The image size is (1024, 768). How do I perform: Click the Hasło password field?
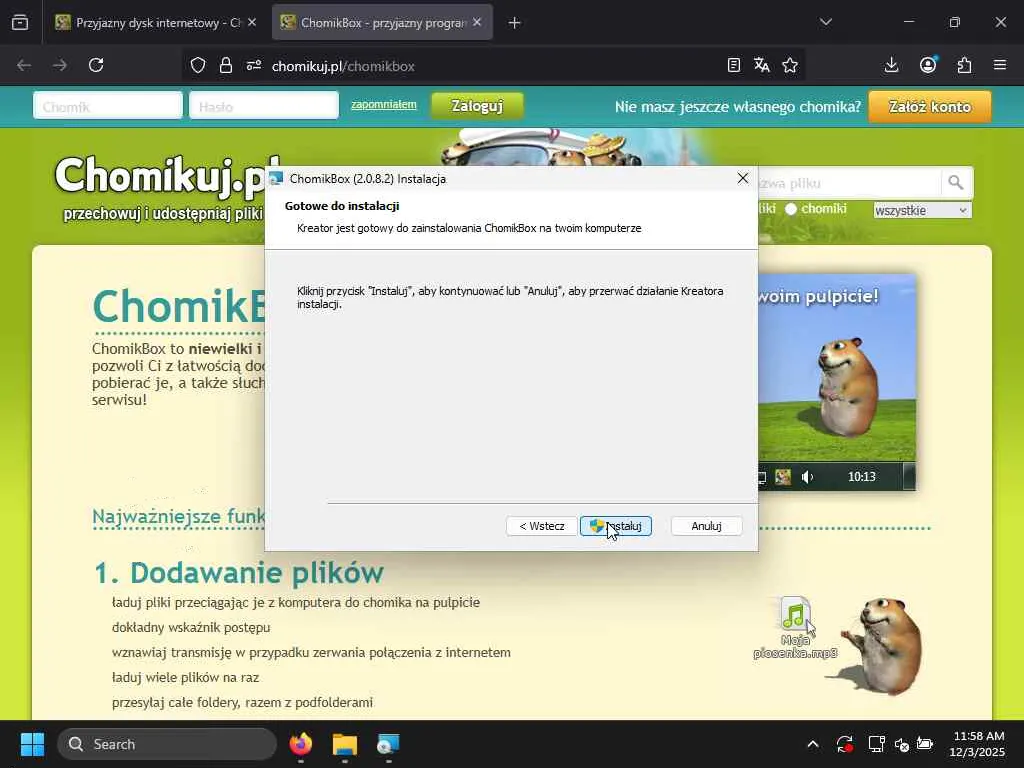[264, 106]
